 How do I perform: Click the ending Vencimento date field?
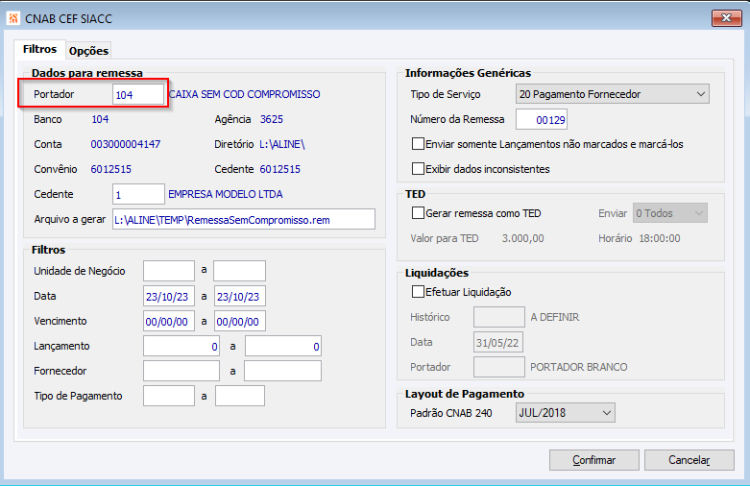[x=240, y=321]
